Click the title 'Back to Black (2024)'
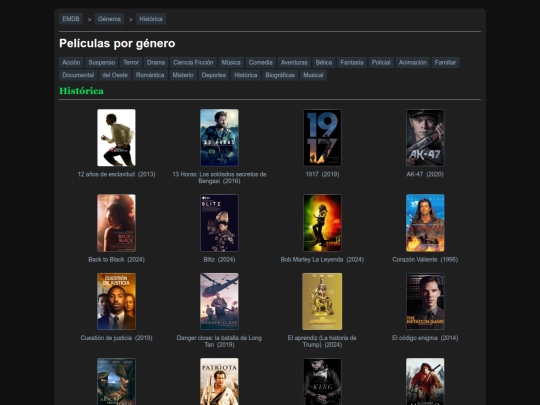Viewport: 540px width, 405px height. pyautogui.click(x=116, y=259)
